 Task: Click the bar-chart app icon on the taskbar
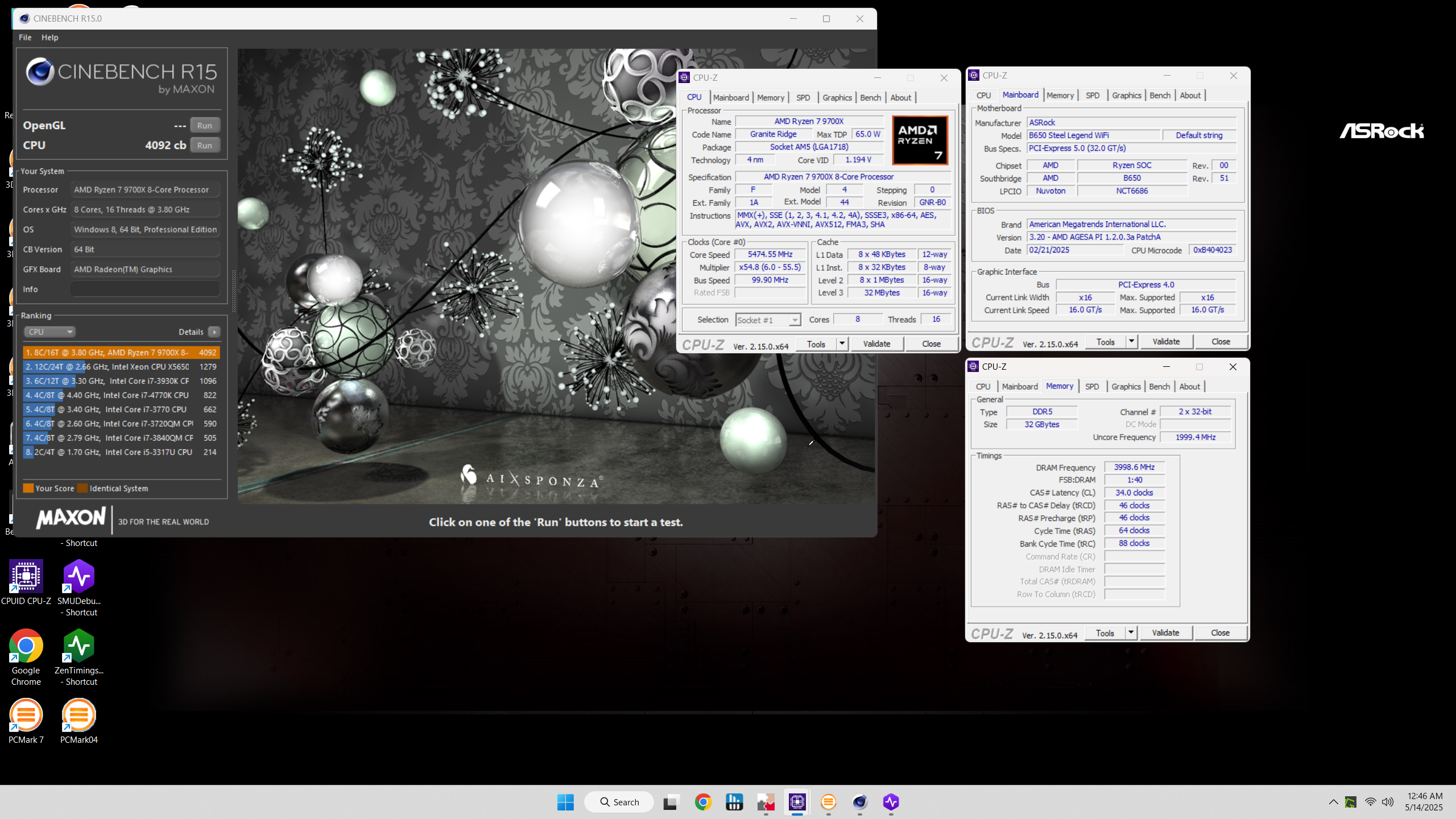[735, 802]
